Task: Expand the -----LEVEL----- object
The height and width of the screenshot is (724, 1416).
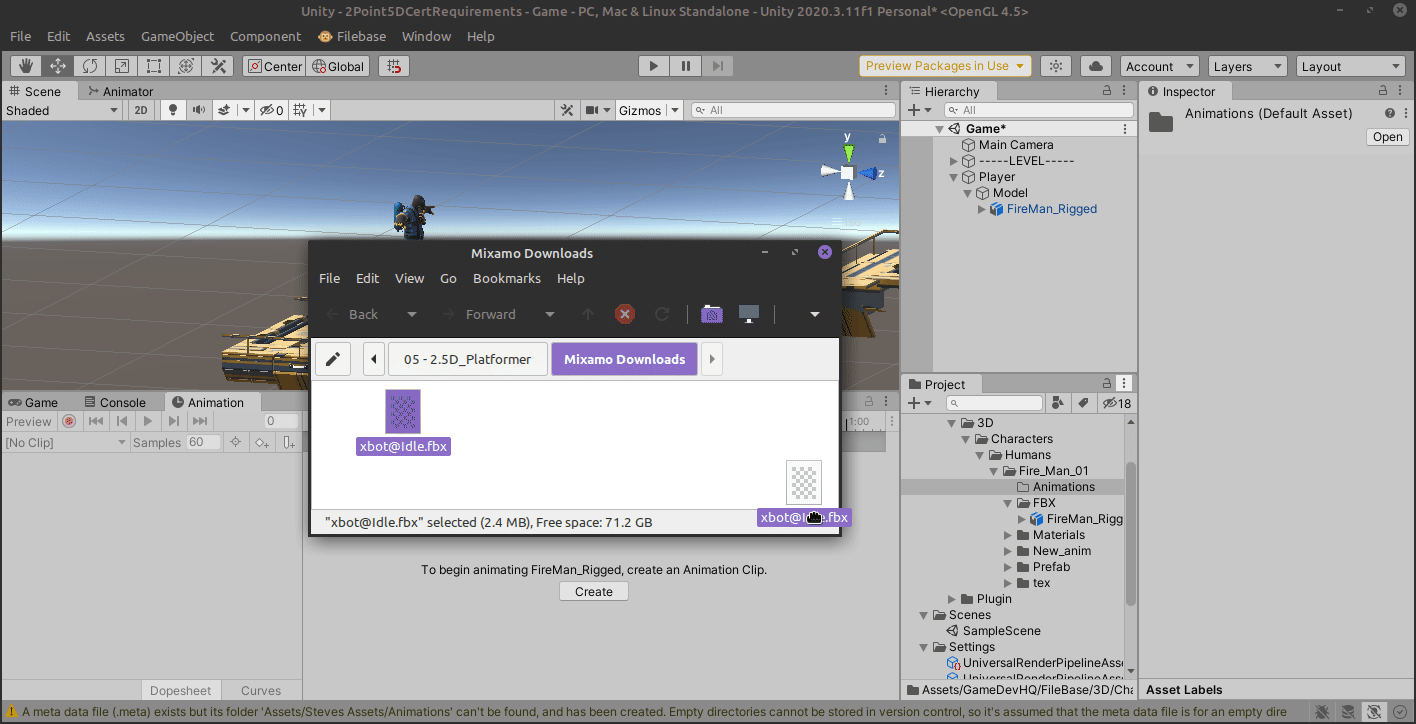Action: point(954,161)
